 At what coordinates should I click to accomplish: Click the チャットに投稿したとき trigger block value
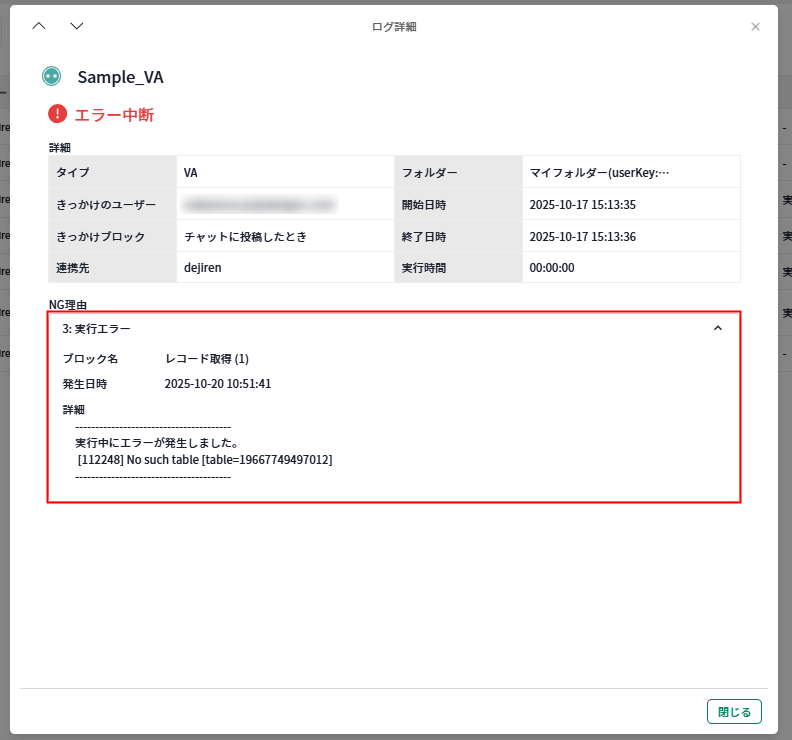(x=245, y=236)
